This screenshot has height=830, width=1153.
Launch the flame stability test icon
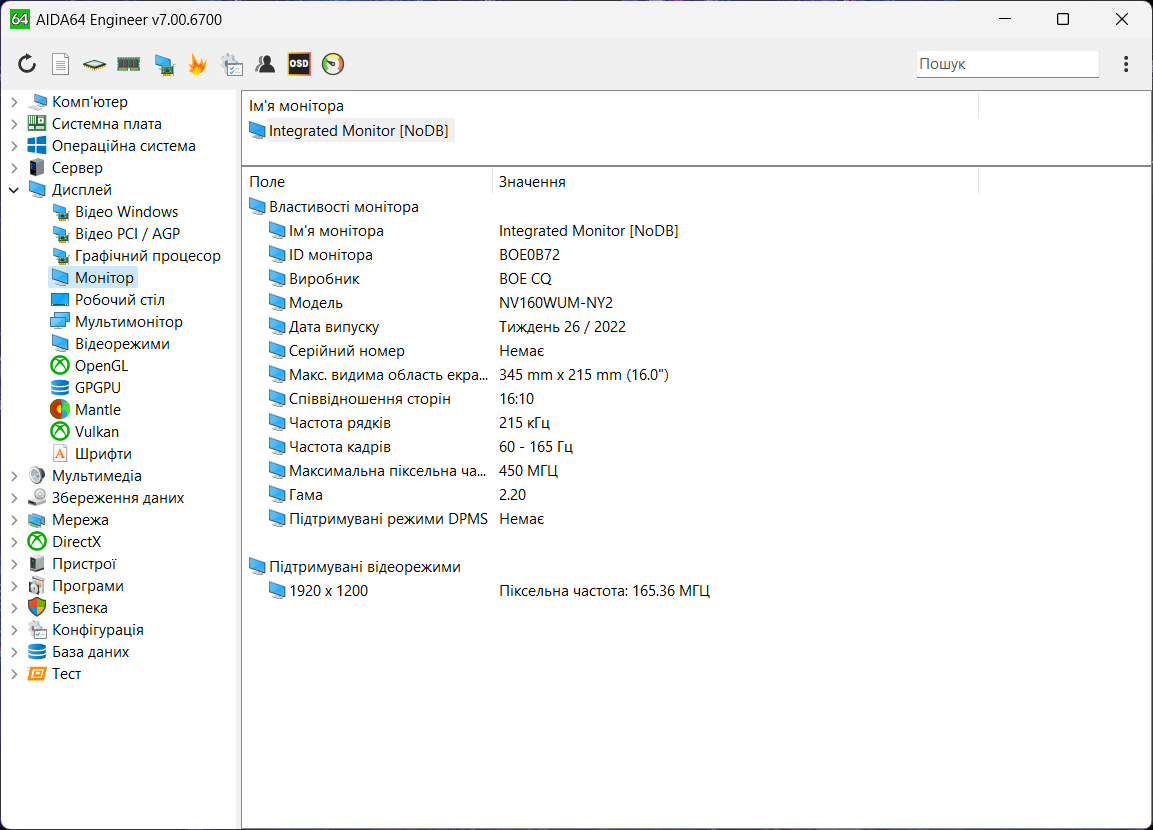(x=197, y=64)
